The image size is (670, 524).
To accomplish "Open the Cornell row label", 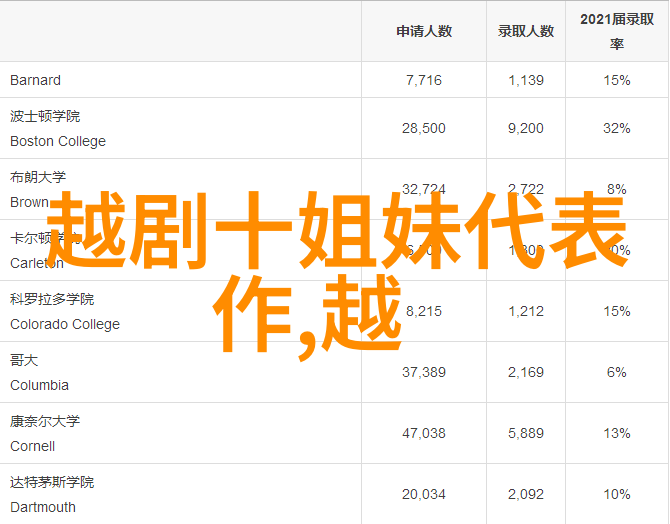I will (x=32, y=446).
